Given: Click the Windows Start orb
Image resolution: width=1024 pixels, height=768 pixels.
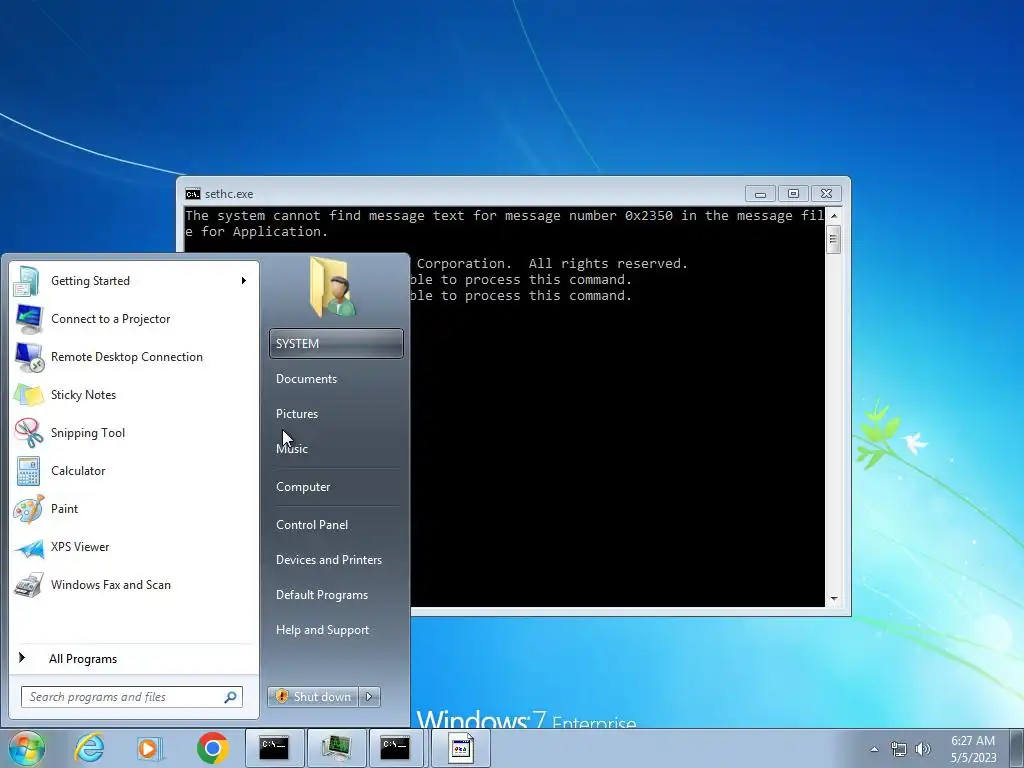Looking at the screenshot, I should pyautogui.click(x=27, y=748).
